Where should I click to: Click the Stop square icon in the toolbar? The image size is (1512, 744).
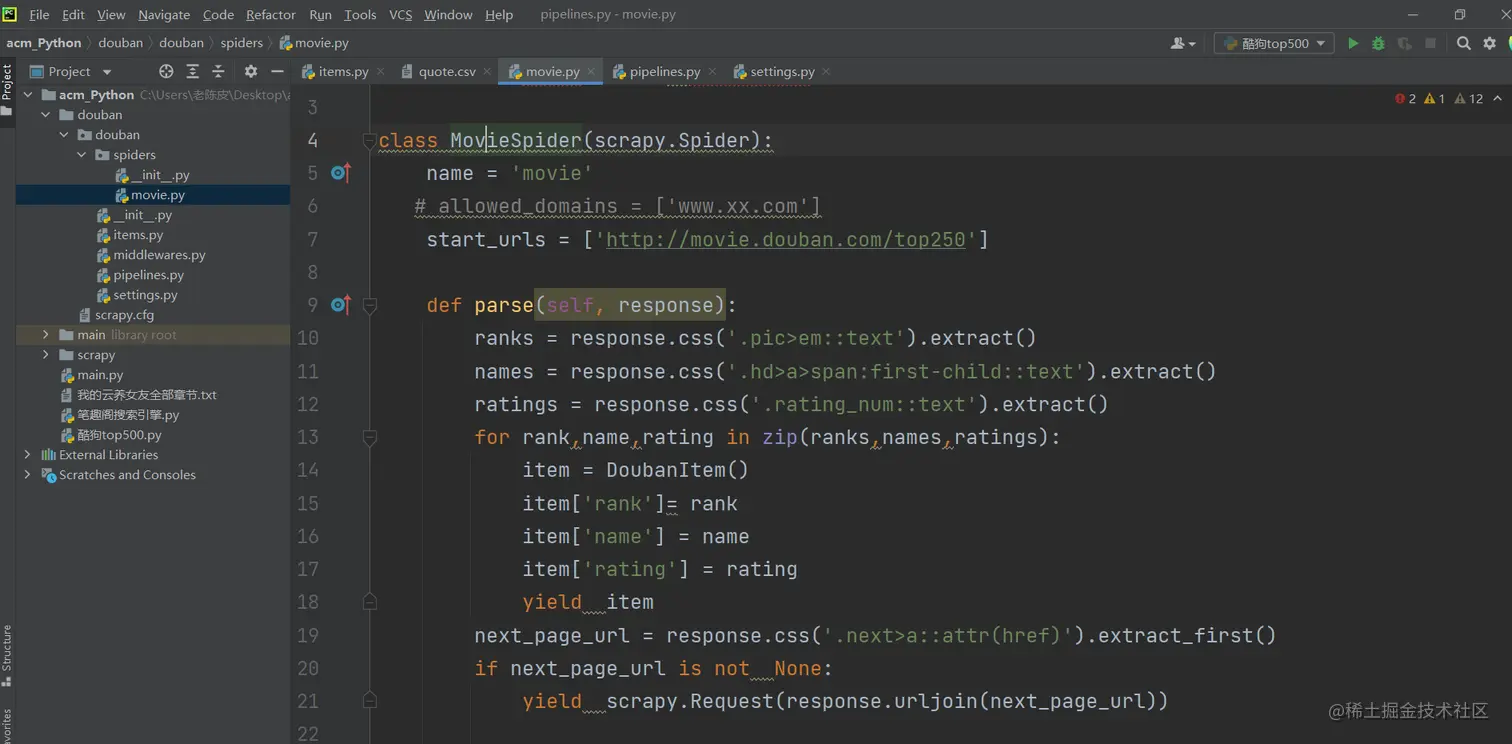coord(1430,43)
